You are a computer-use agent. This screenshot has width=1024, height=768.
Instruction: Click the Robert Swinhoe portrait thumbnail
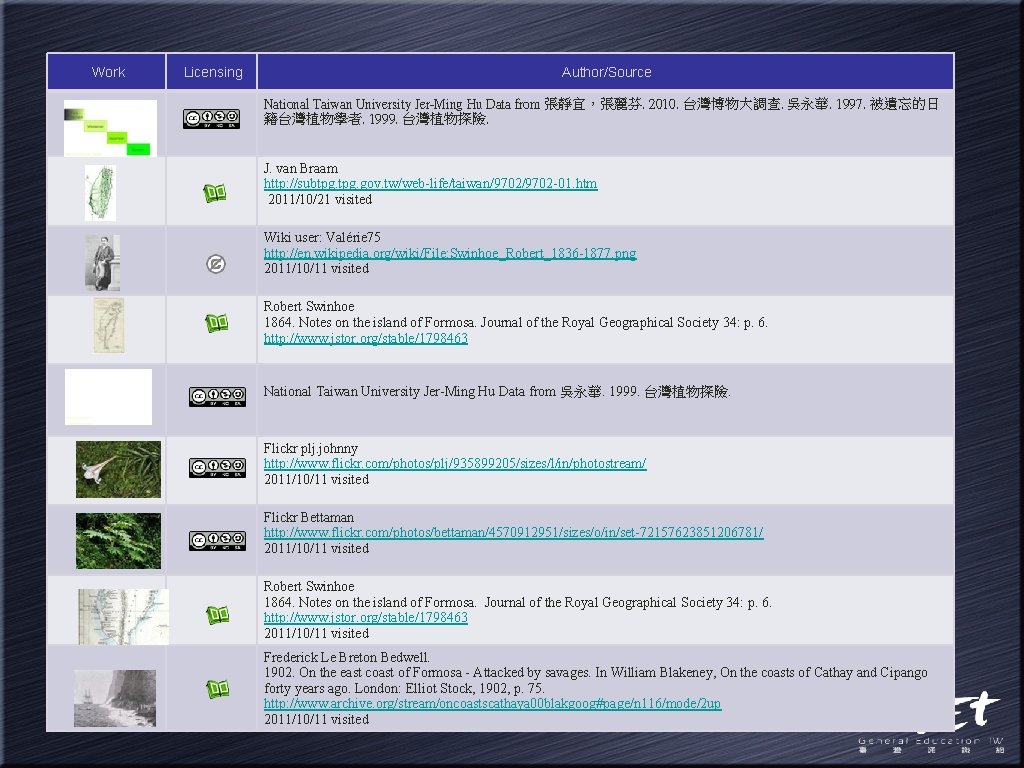click(x=103, y=263)
